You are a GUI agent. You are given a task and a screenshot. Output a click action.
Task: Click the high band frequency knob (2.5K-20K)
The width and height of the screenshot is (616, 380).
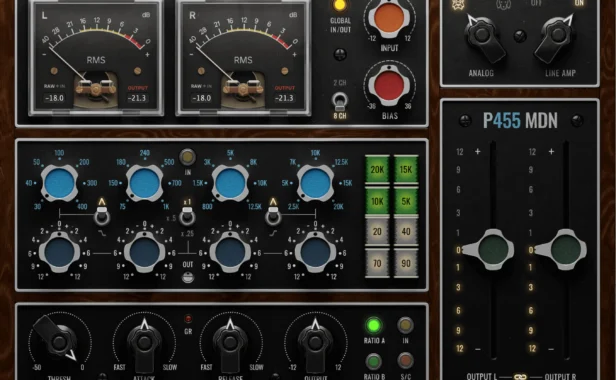pos(315,183)
